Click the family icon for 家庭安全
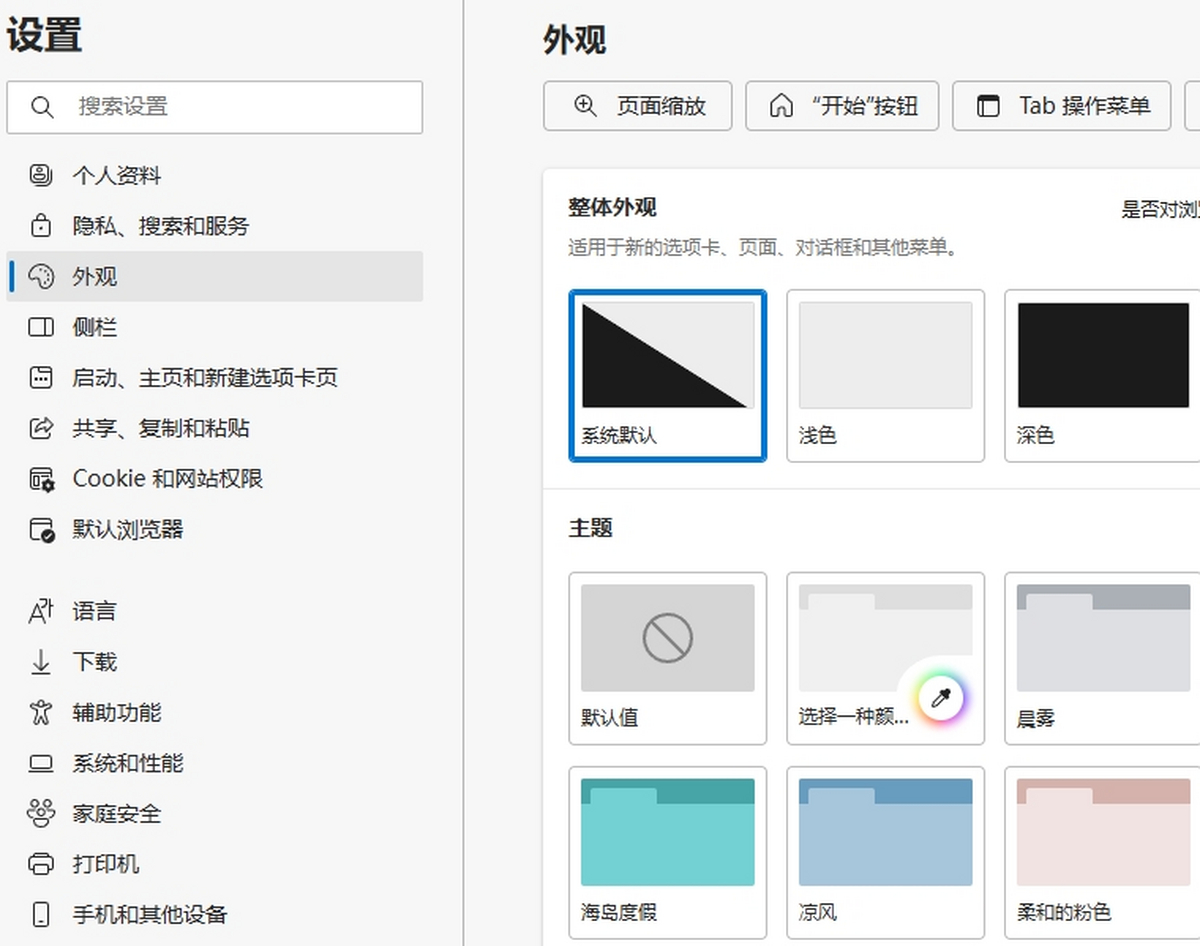This screenshot has width=1200, height=946. pos(41,814)
